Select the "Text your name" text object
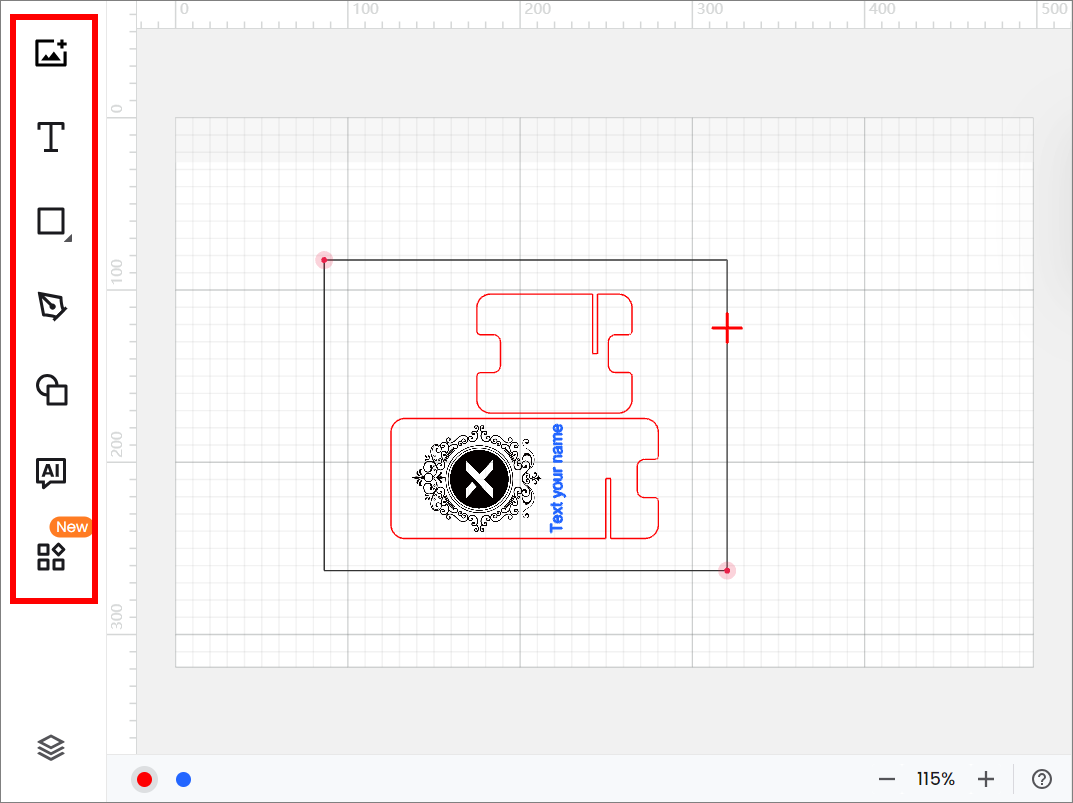This screenshot has width=1073, height=803. tap(557, 478)
